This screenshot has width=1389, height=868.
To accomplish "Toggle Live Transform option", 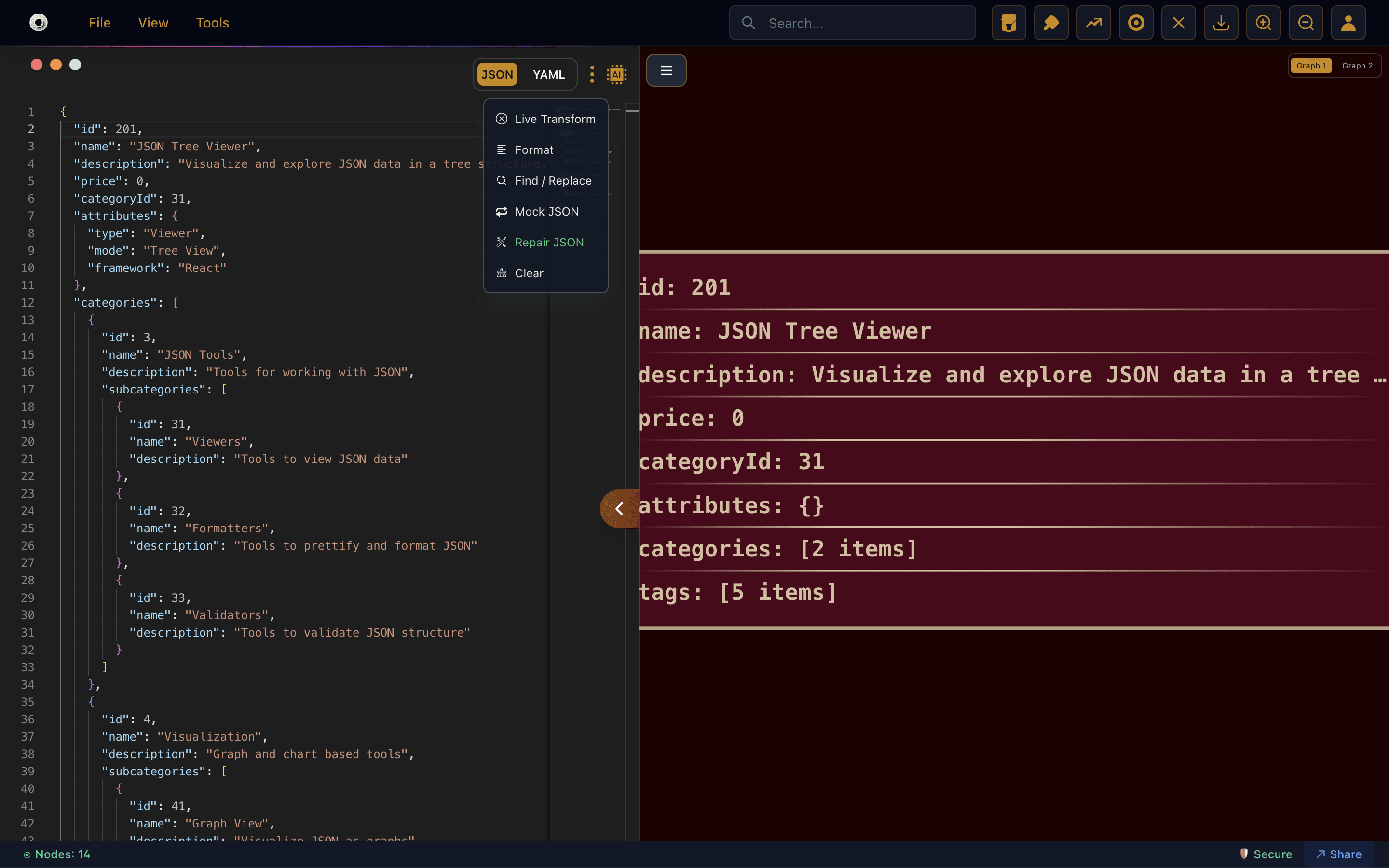I will tap(546, 119).
